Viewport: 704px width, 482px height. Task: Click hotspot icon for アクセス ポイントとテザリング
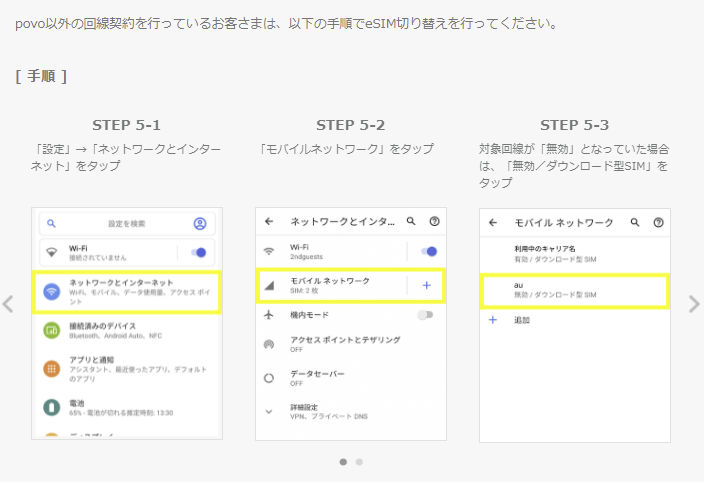(x=269, y=344)
